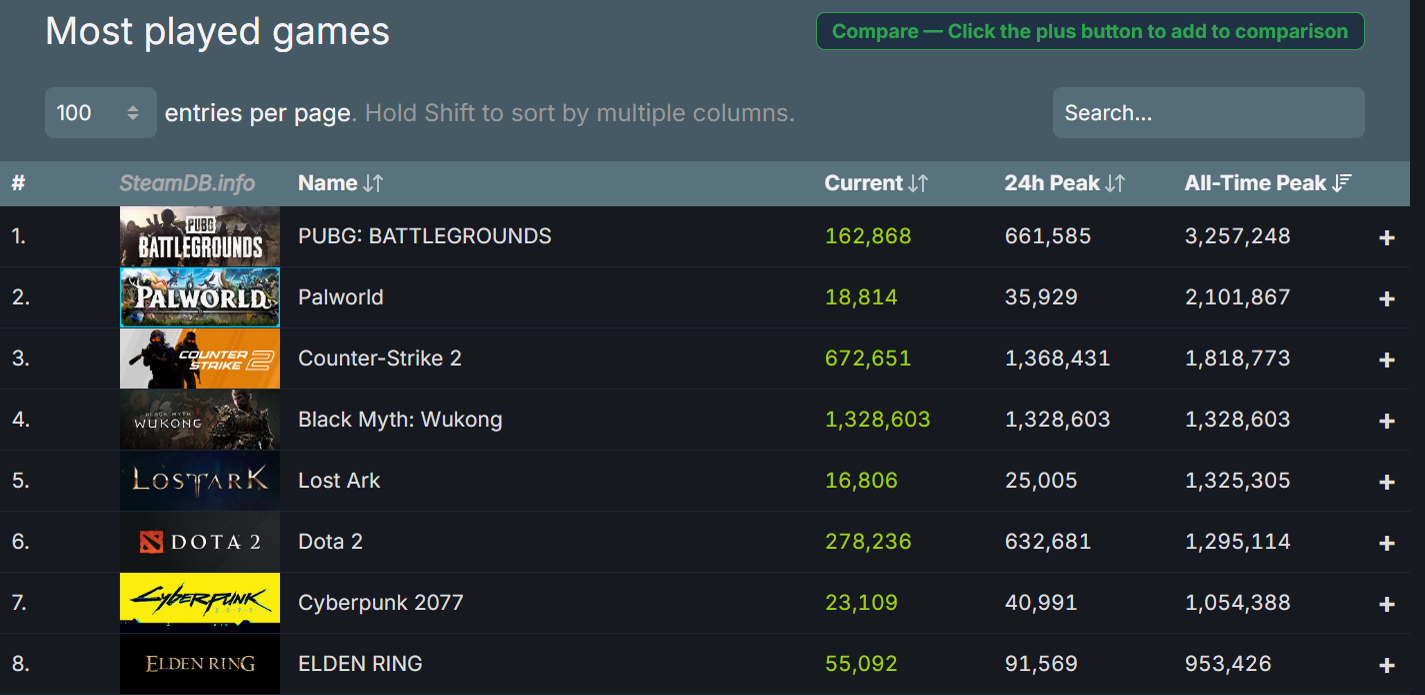Open the ELDEN RING name link
This screenshot has width=1425, height=695.
(x=360, y=663)
